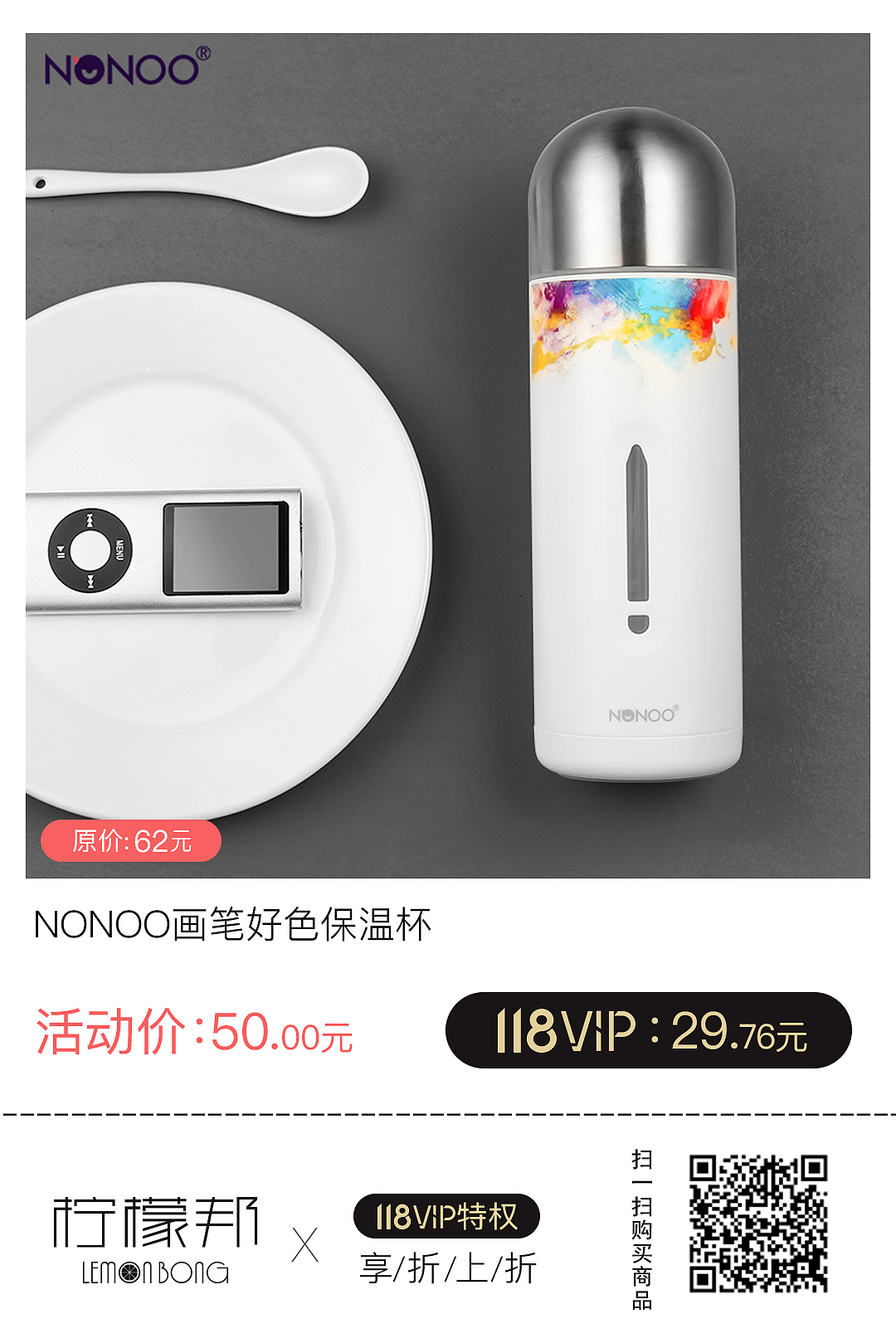
Task: Click the white spoon
Action: 197,182
